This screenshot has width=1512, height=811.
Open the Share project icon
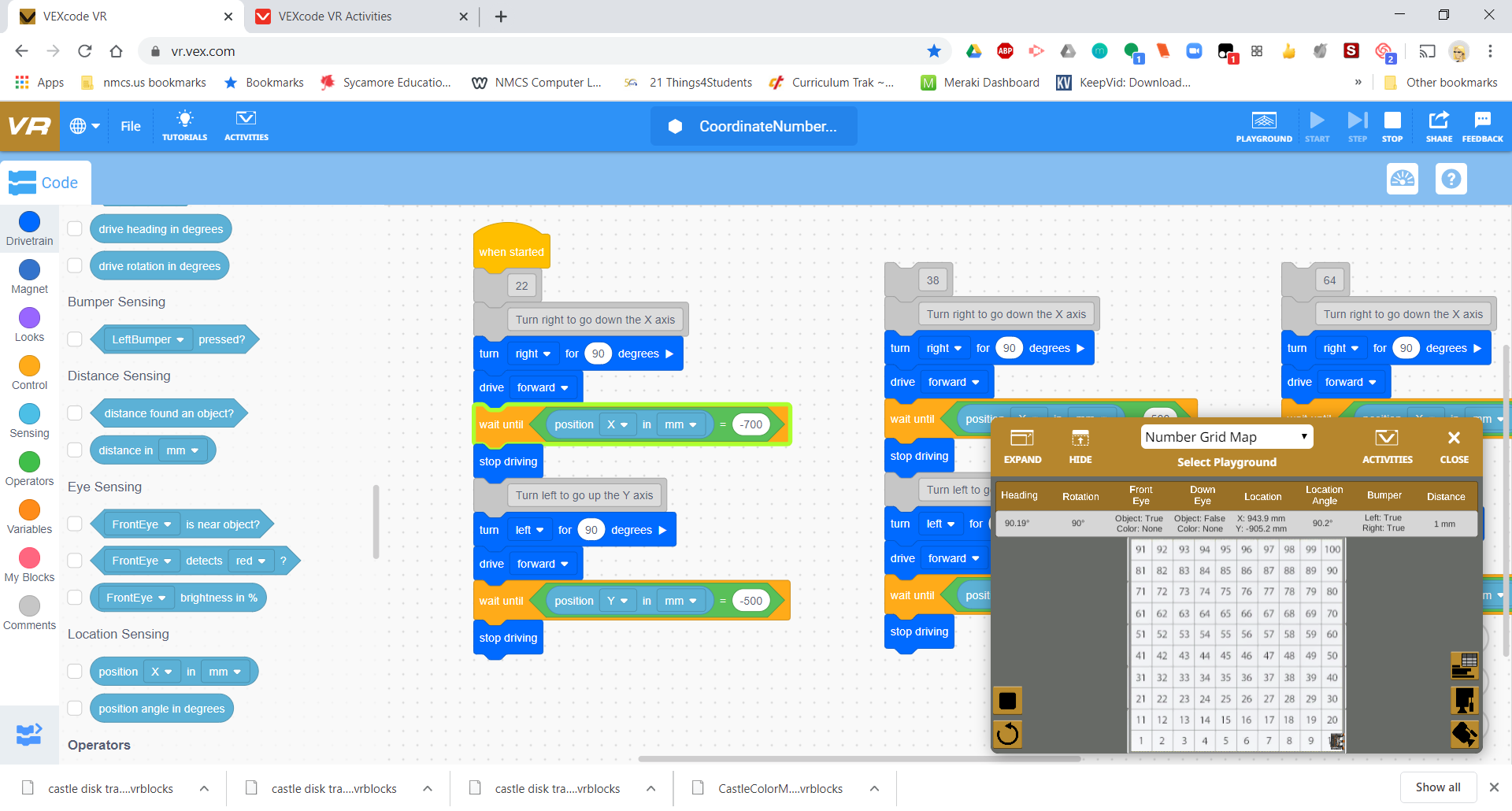click(1438, 125)
